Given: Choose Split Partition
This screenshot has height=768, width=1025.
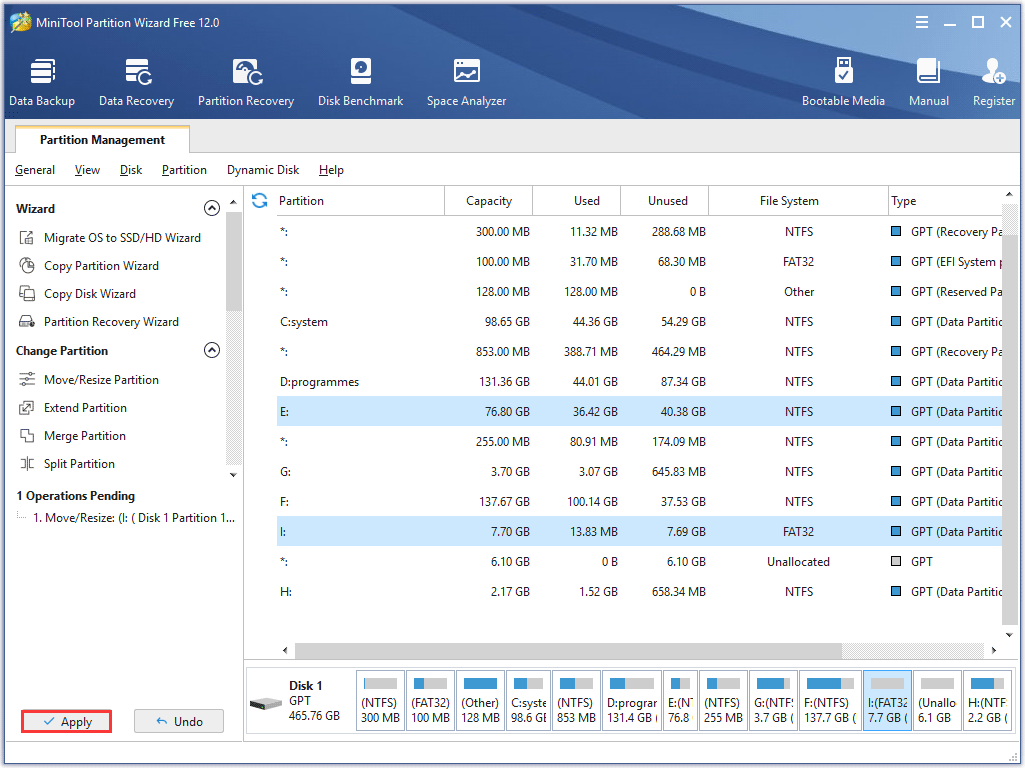Looking at the screenshot, I should 67,464.
